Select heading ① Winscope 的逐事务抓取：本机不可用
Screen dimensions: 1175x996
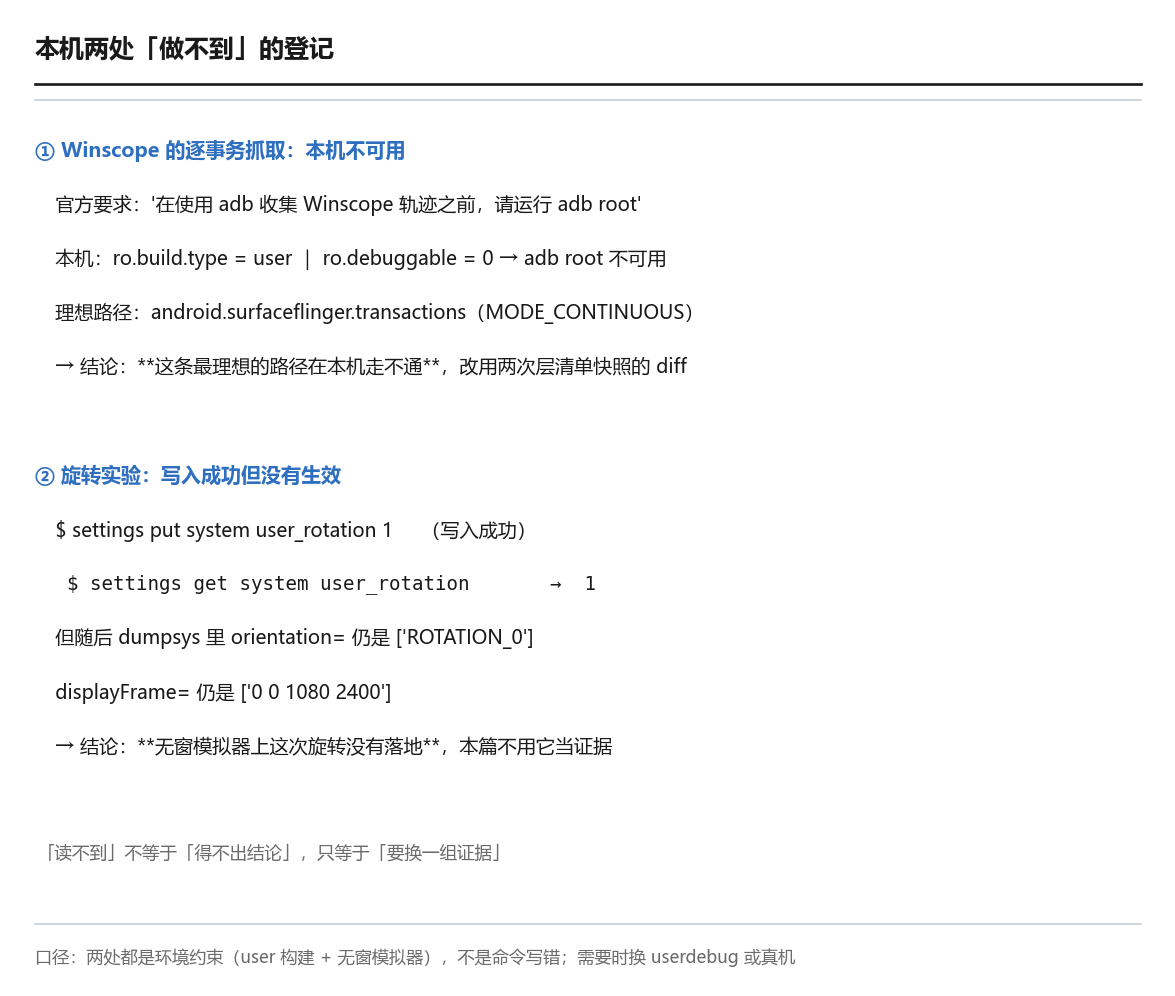pos(220,151)
